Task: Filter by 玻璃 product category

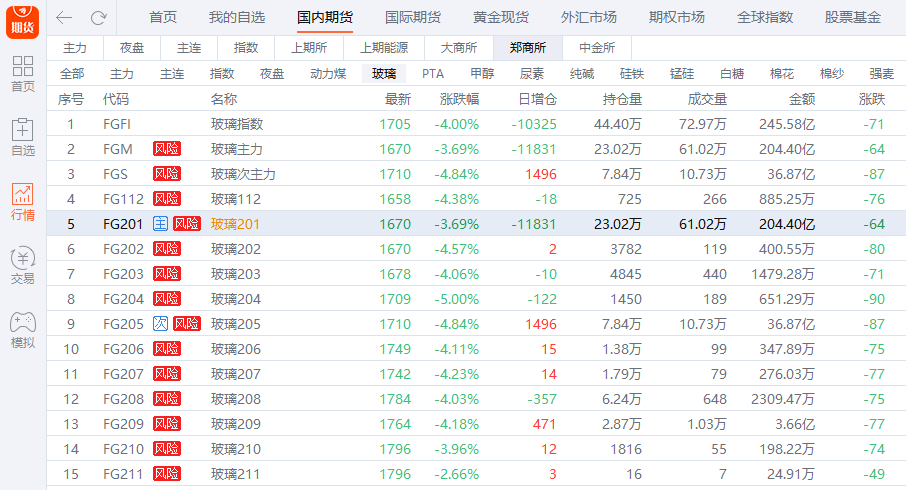Action: tap(384, 74)
